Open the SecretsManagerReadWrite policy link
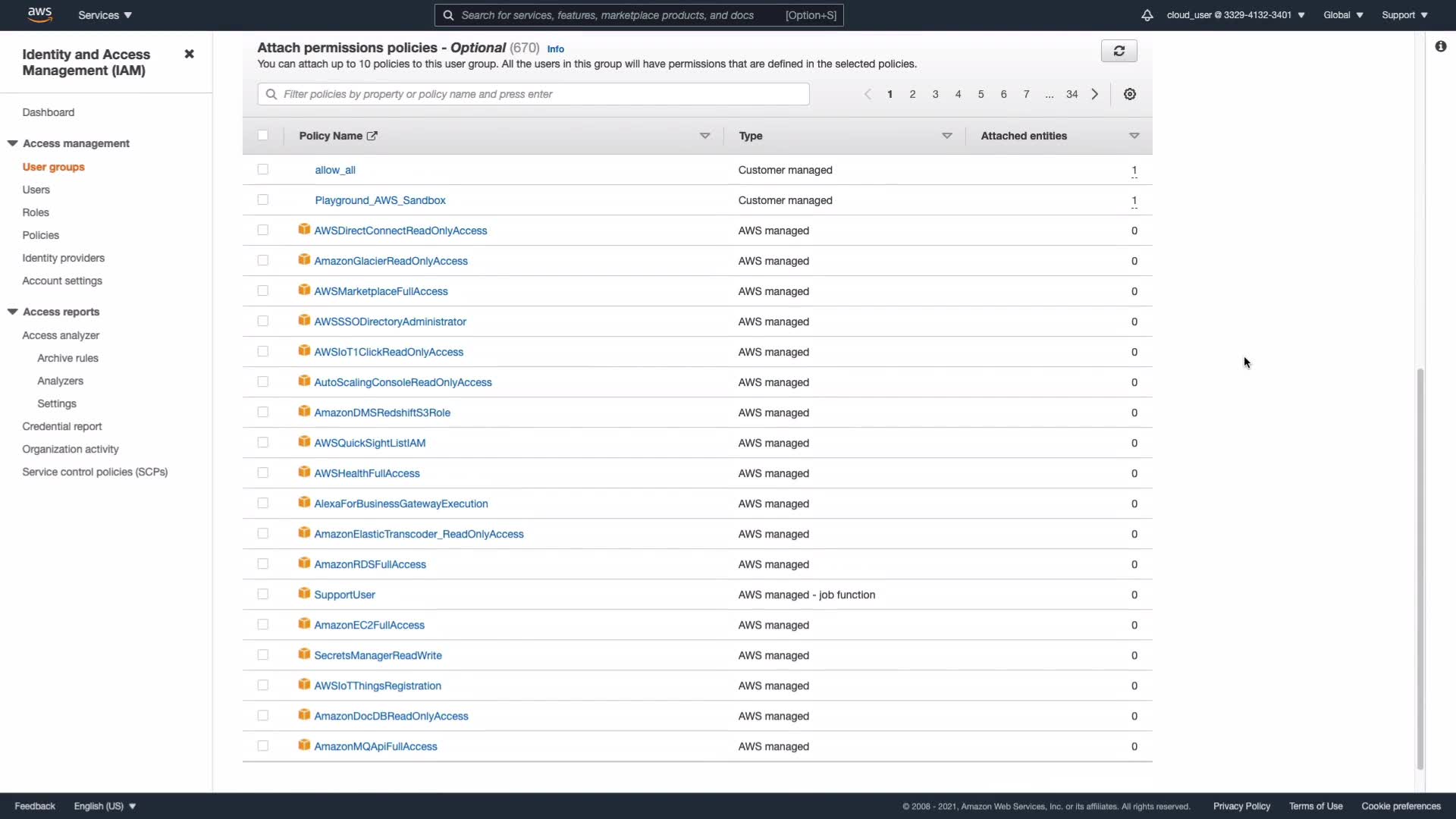 tap(378, 655)
